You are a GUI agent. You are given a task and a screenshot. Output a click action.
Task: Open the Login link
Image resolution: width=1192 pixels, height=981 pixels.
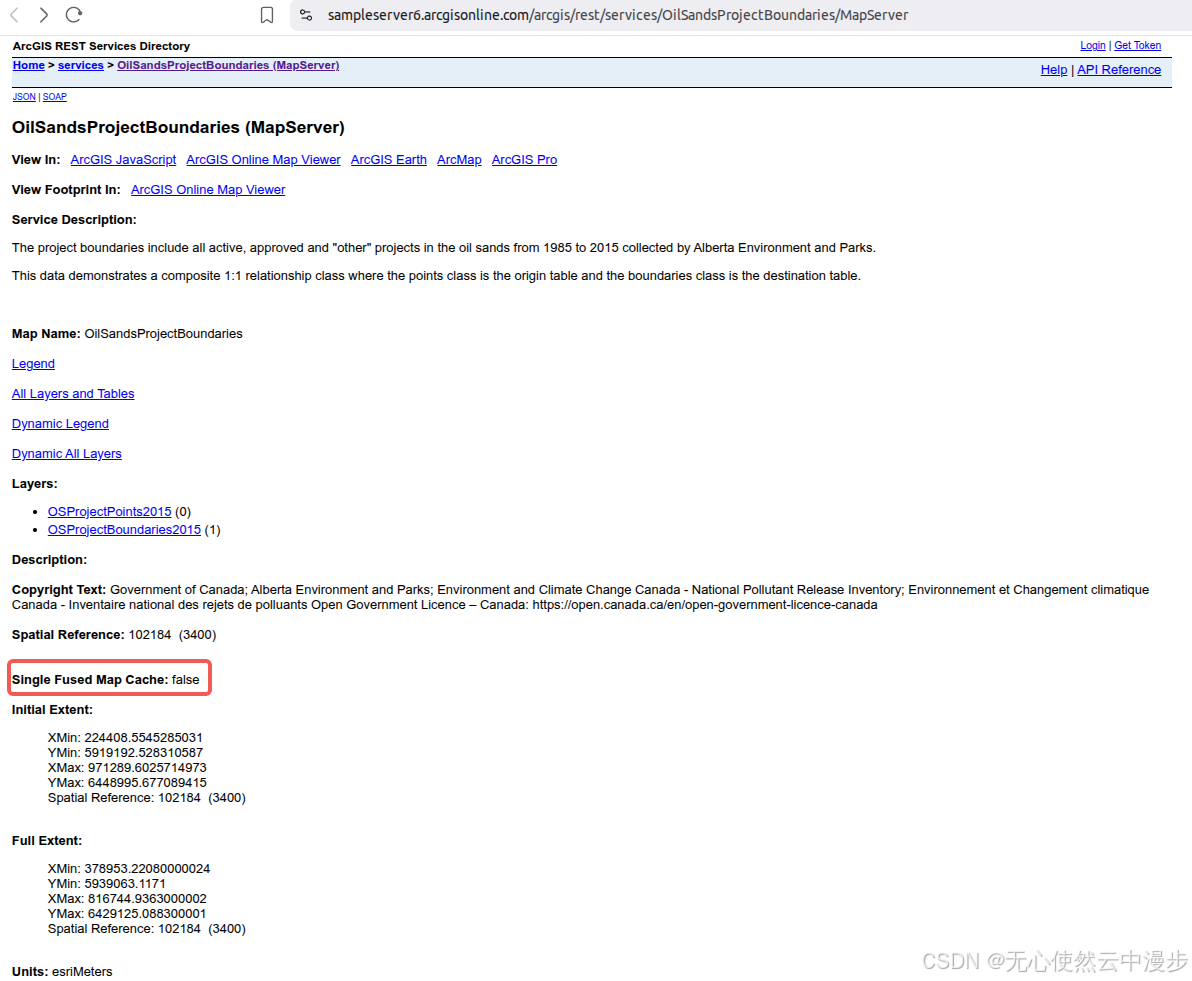click(x=1092, y=46)
